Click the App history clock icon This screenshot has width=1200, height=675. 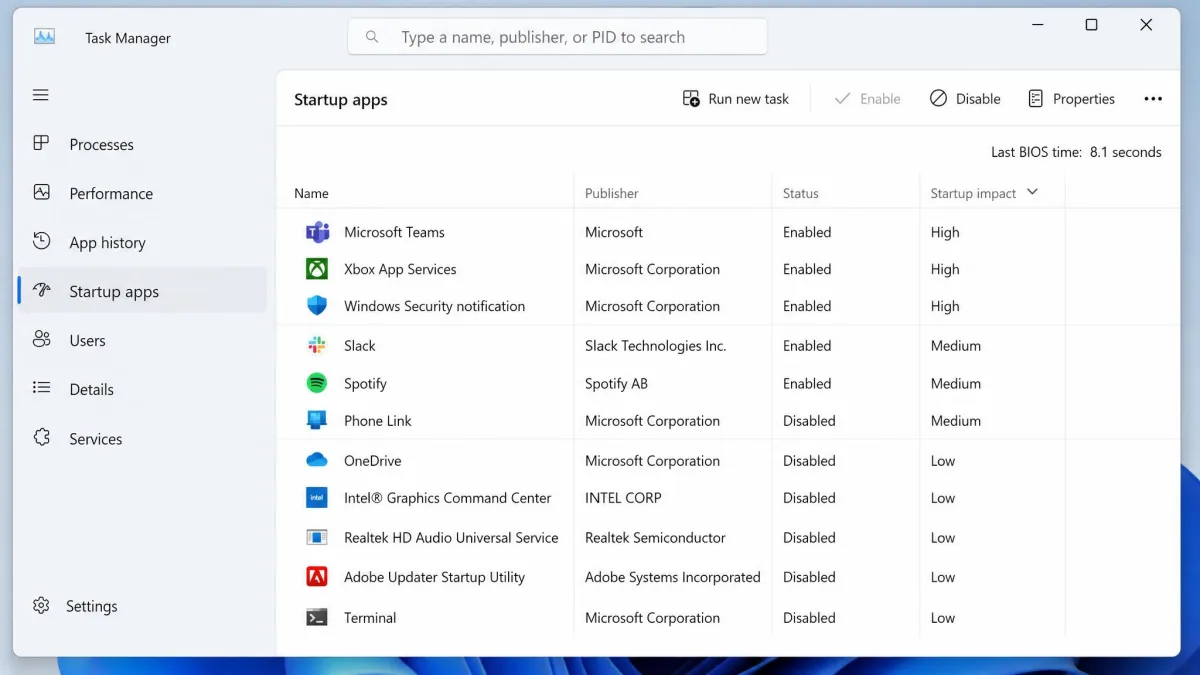click(41, 241)
